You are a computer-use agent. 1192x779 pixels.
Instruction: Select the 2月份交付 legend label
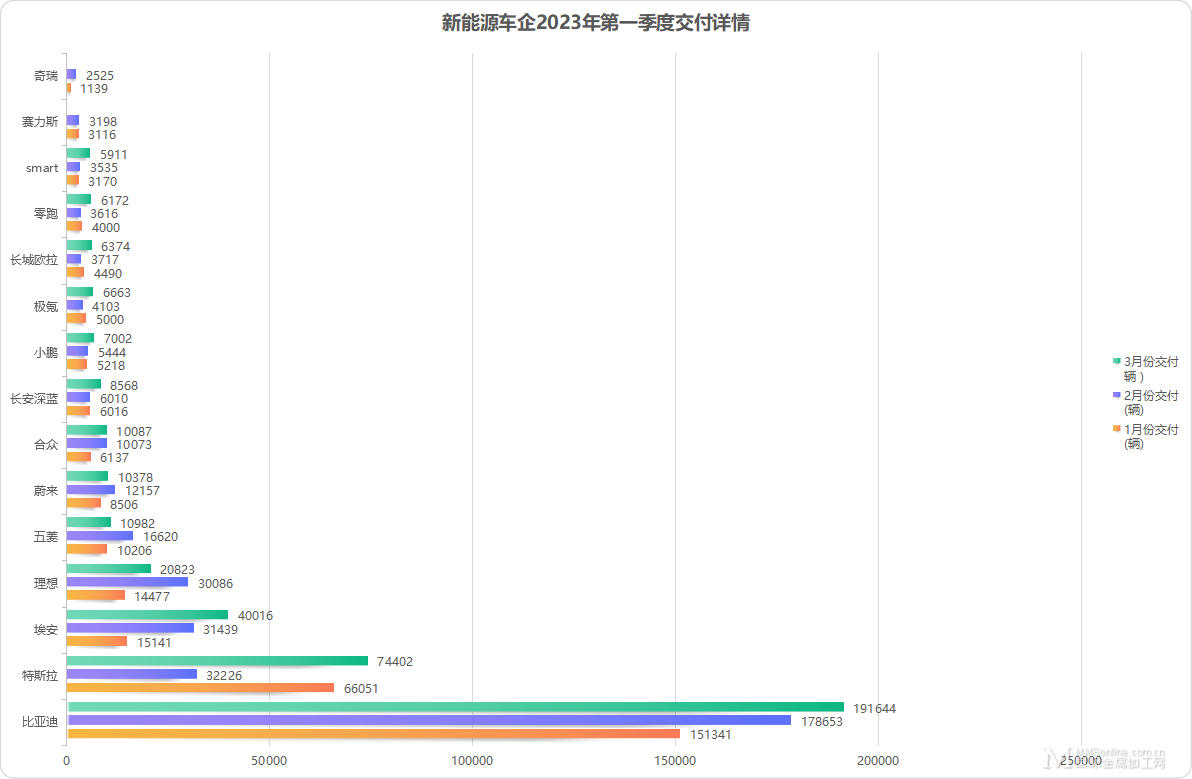[x=1151, y=402]
